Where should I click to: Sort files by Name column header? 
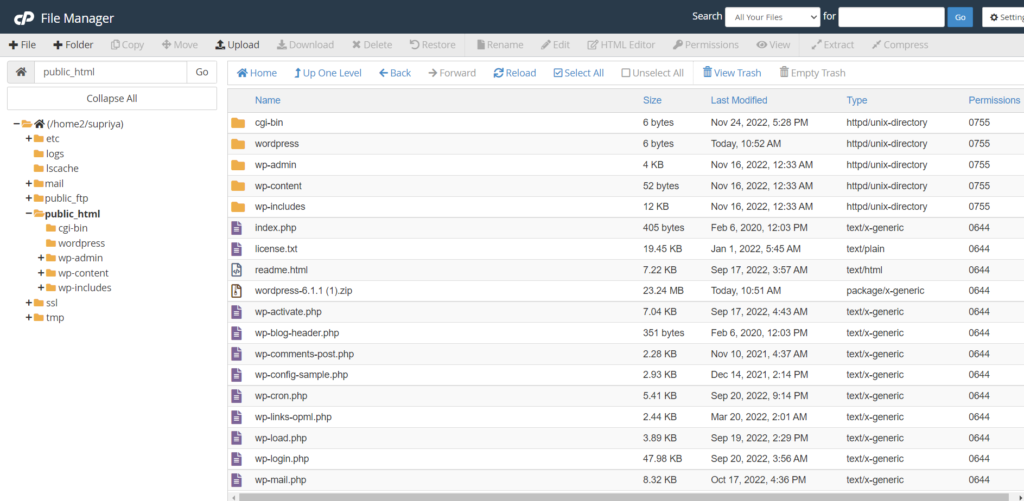point(268,100)
